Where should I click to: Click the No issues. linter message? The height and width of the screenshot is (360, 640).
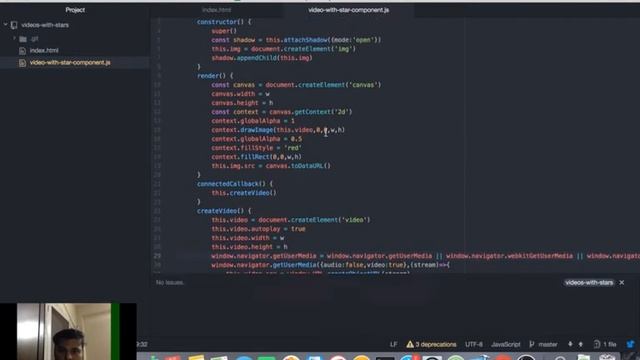click(x=170, y=282)
